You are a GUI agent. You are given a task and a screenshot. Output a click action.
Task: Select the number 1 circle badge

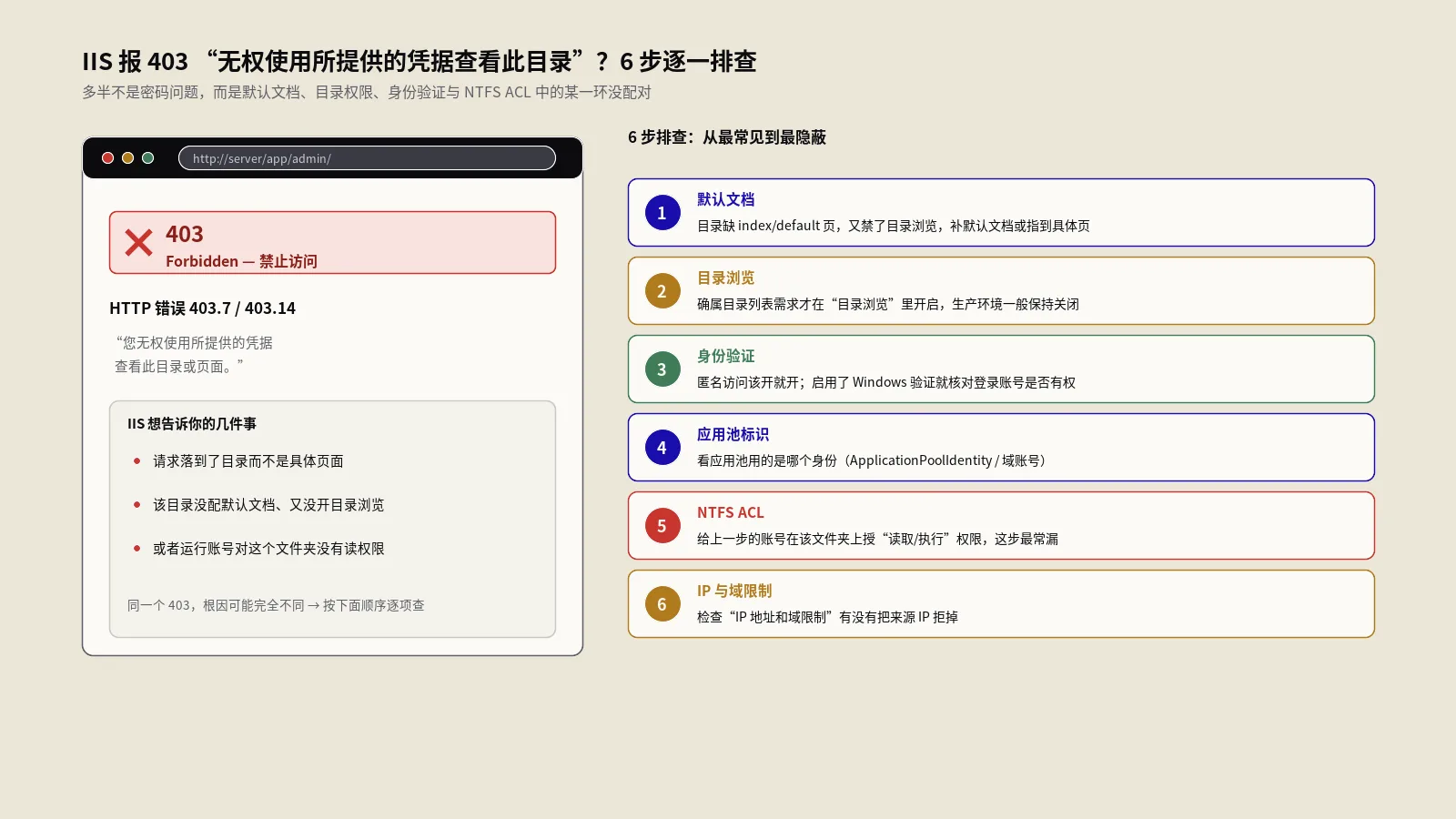pyautogui.click(x=662, y=213)
